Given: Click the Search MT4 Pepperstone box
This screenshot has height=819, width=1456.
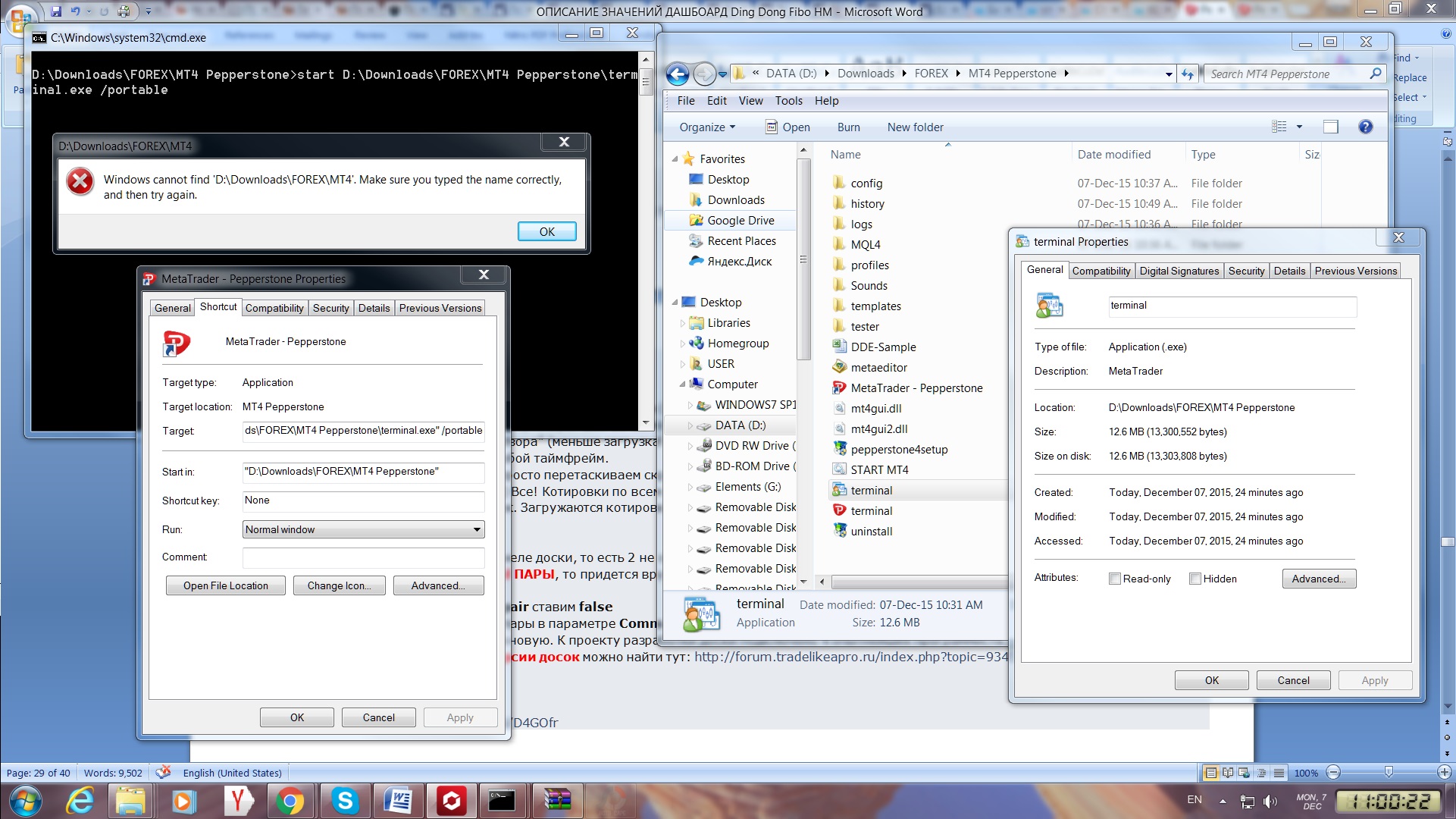Looking at the screenshot, I should coord(1295,74).
